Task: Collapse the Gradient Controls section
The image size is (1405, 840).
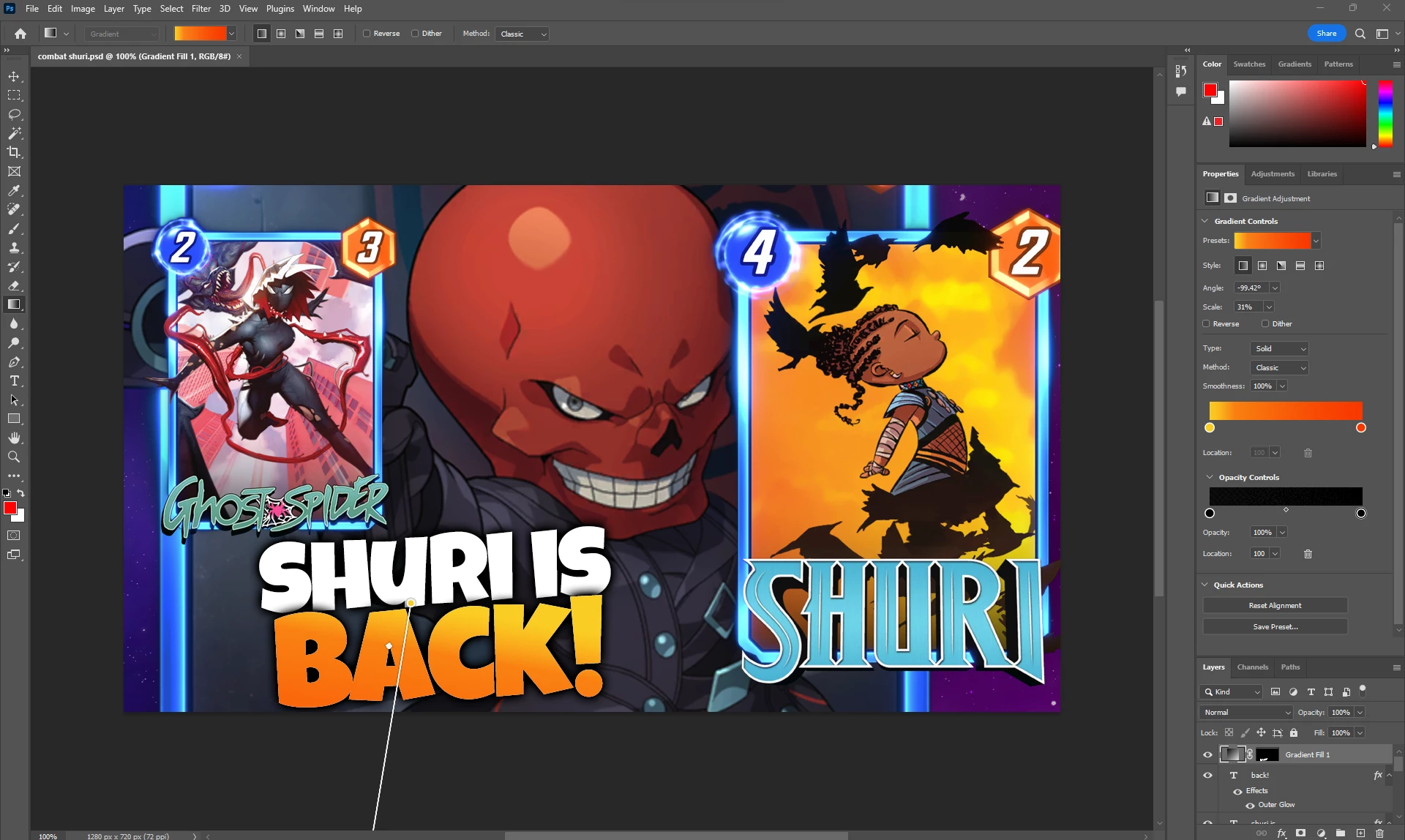Action: 1205,221
